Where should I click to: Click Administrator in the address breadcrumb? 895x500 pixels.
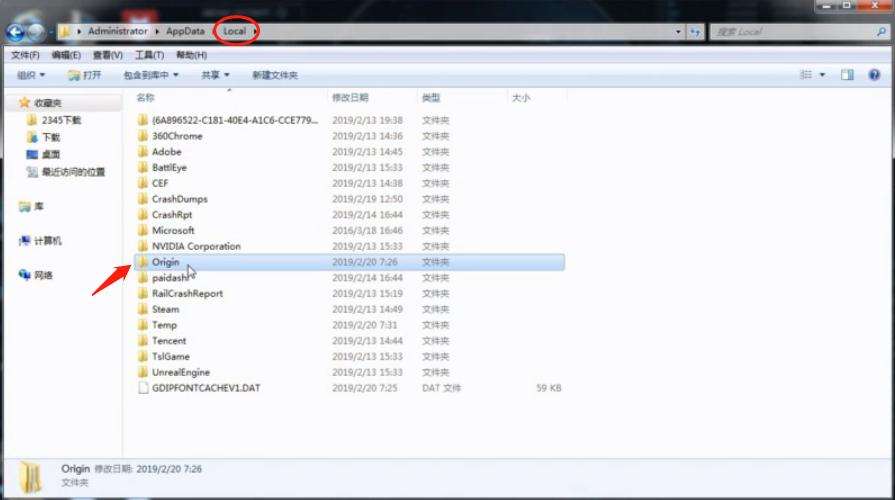(x=118, y=31)
